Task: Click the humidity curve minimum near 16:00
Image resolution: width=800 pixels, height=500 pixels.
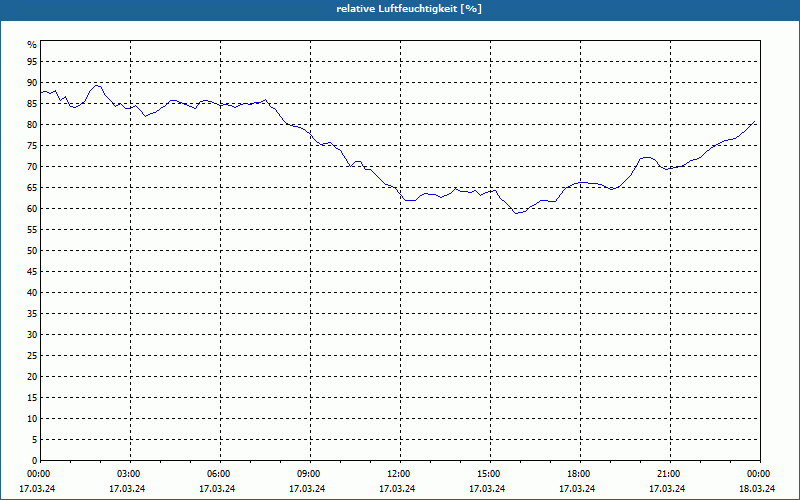Action: coord(516,213)
